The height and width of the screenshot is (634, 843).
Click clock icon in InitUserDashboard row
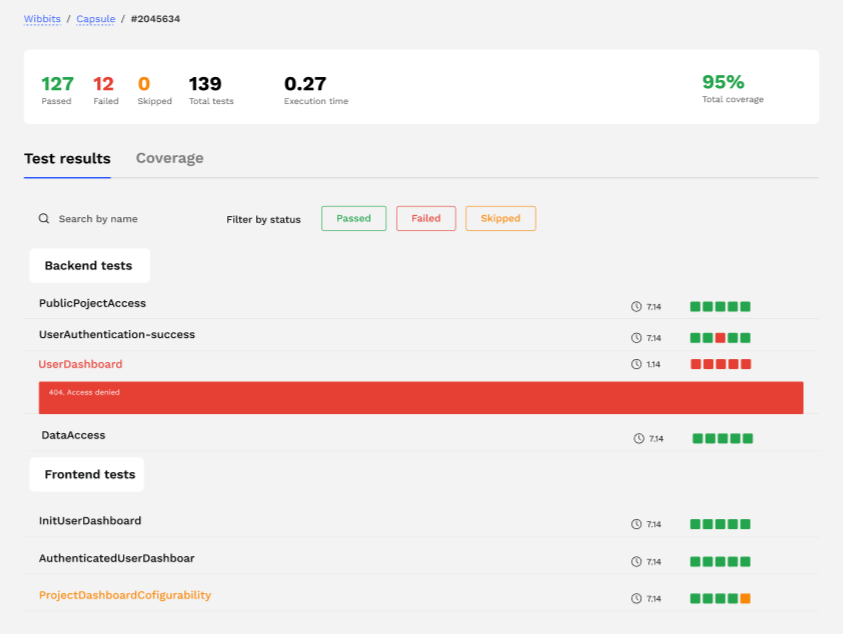tap(636, 524)
